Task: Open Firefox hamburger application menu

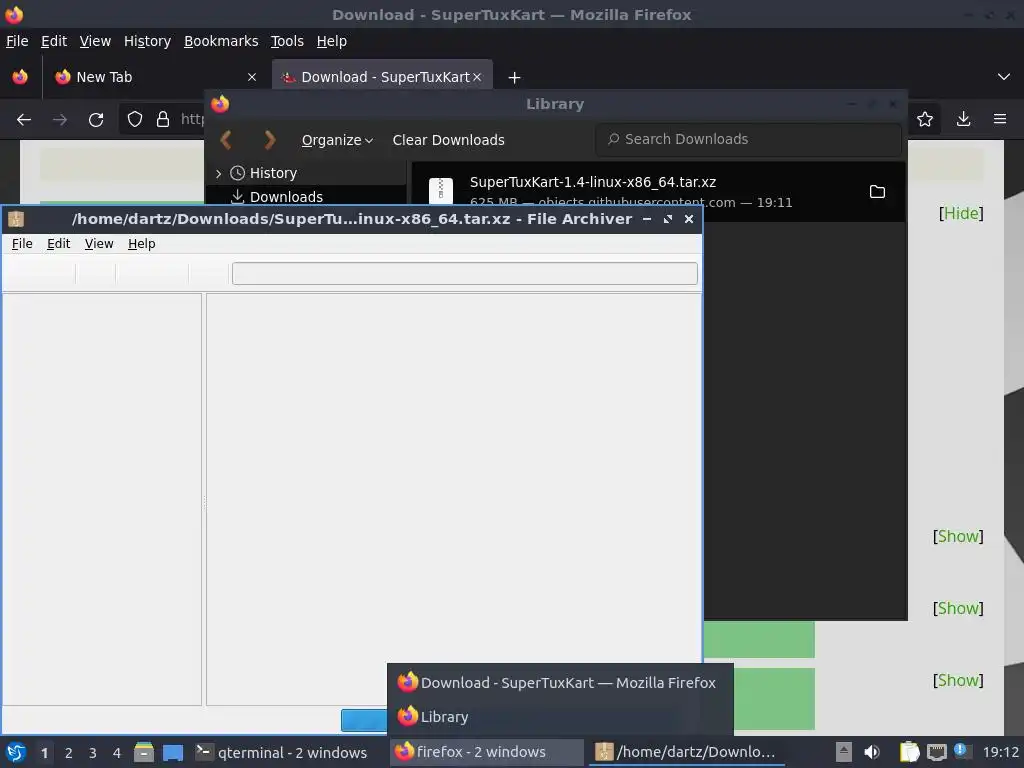Action: 1000,119
